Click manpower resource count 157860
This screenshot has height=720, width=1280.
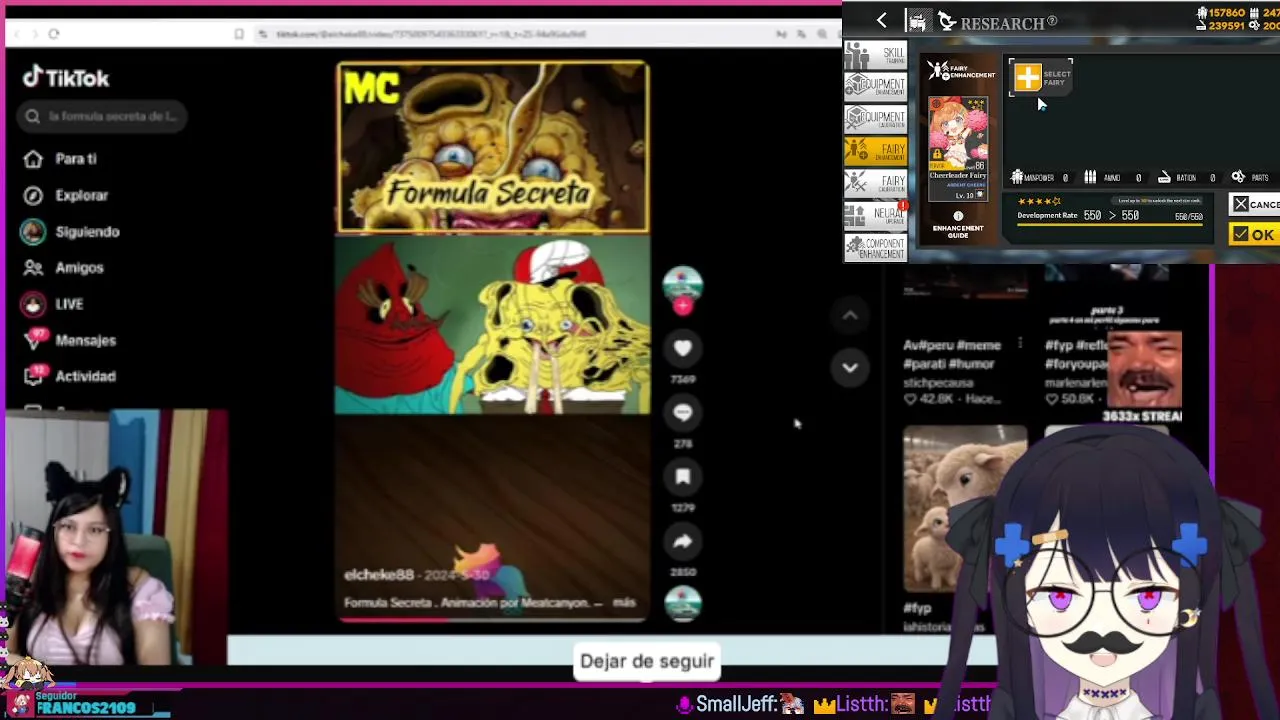pos(1225,13)
